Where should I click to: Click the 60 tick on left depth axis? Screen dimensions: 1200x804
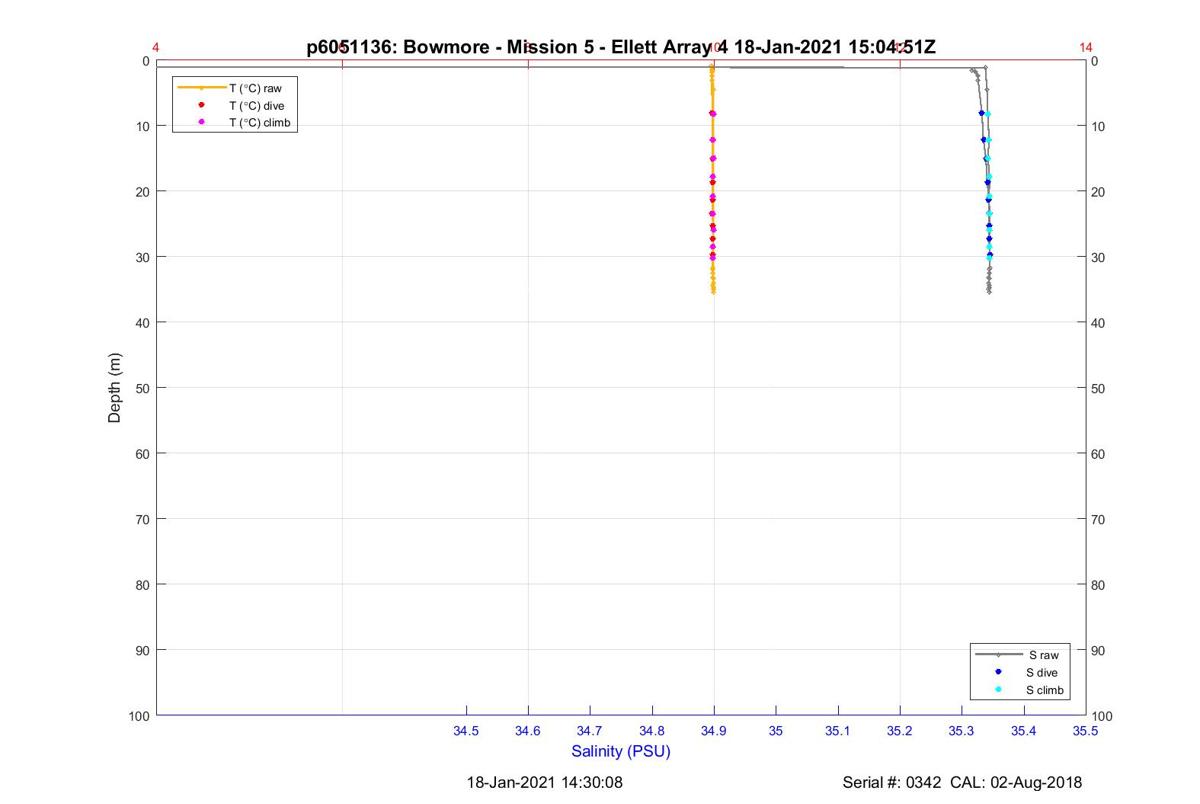[142, 453]
